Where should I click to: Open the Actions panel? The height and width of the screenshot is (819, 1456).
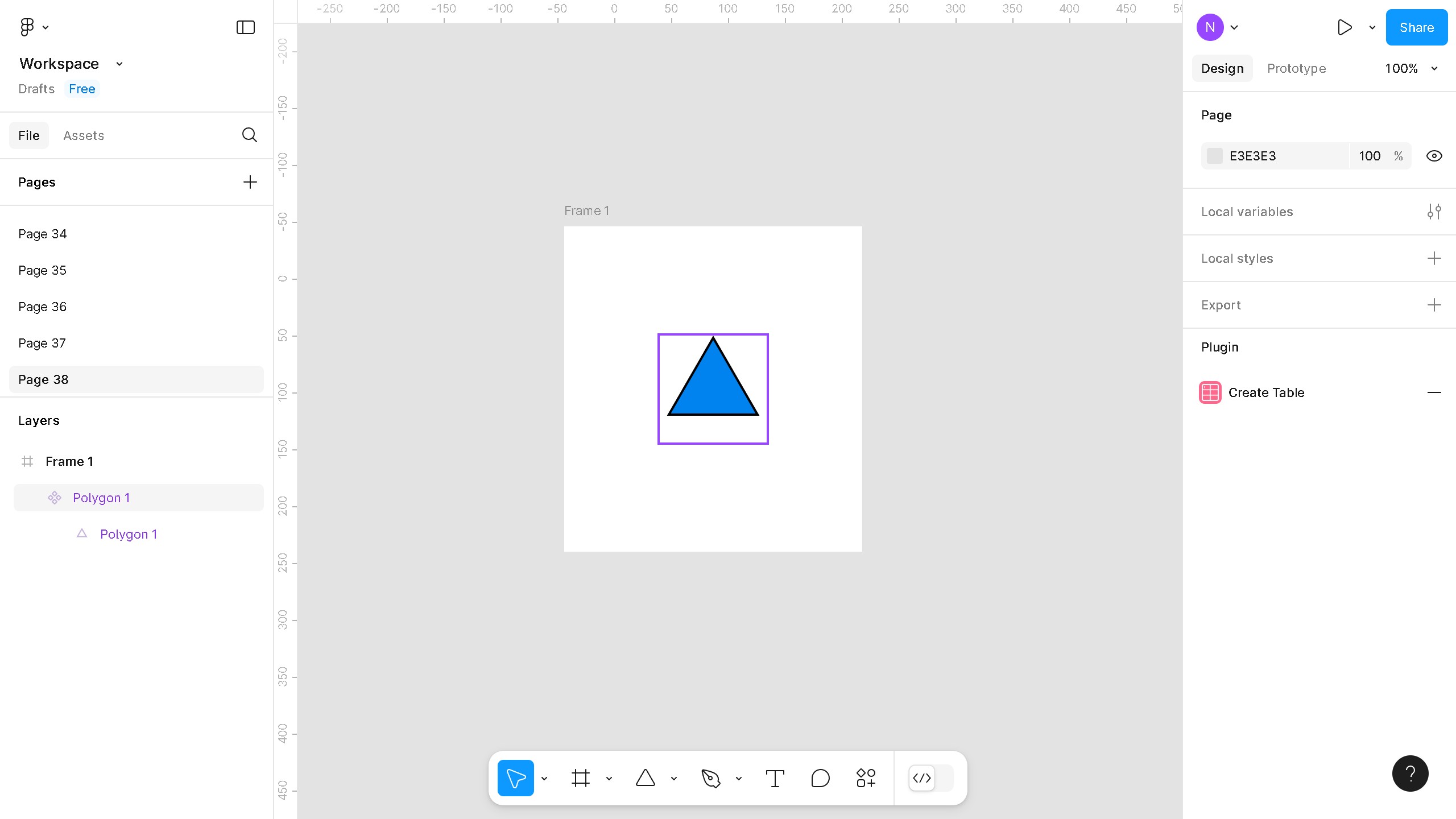point(864,777)
